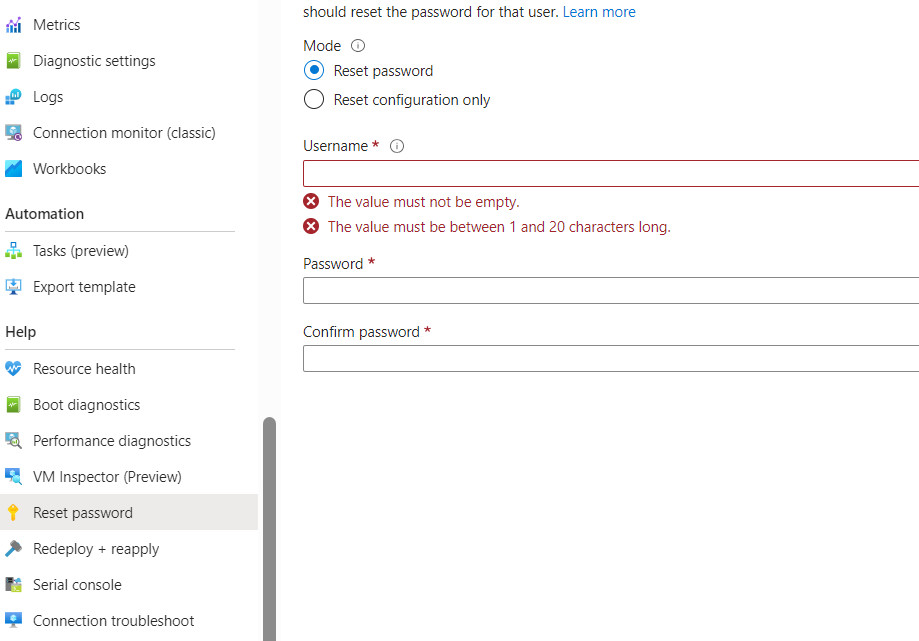919x641 pixels.
Task: Open Tasks (preview) in Automation section
Action: point(81,251)
